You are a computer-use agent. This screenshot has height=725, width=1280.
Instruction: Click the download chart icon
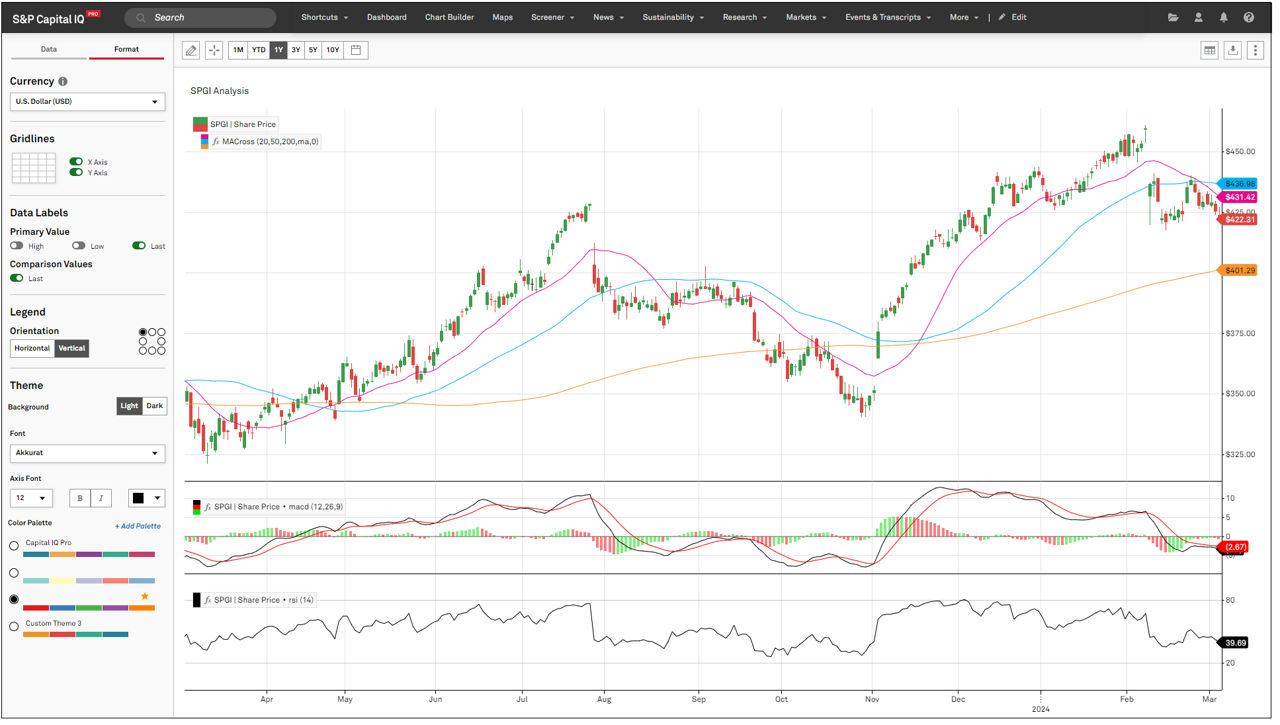(x=1233, y=50)
